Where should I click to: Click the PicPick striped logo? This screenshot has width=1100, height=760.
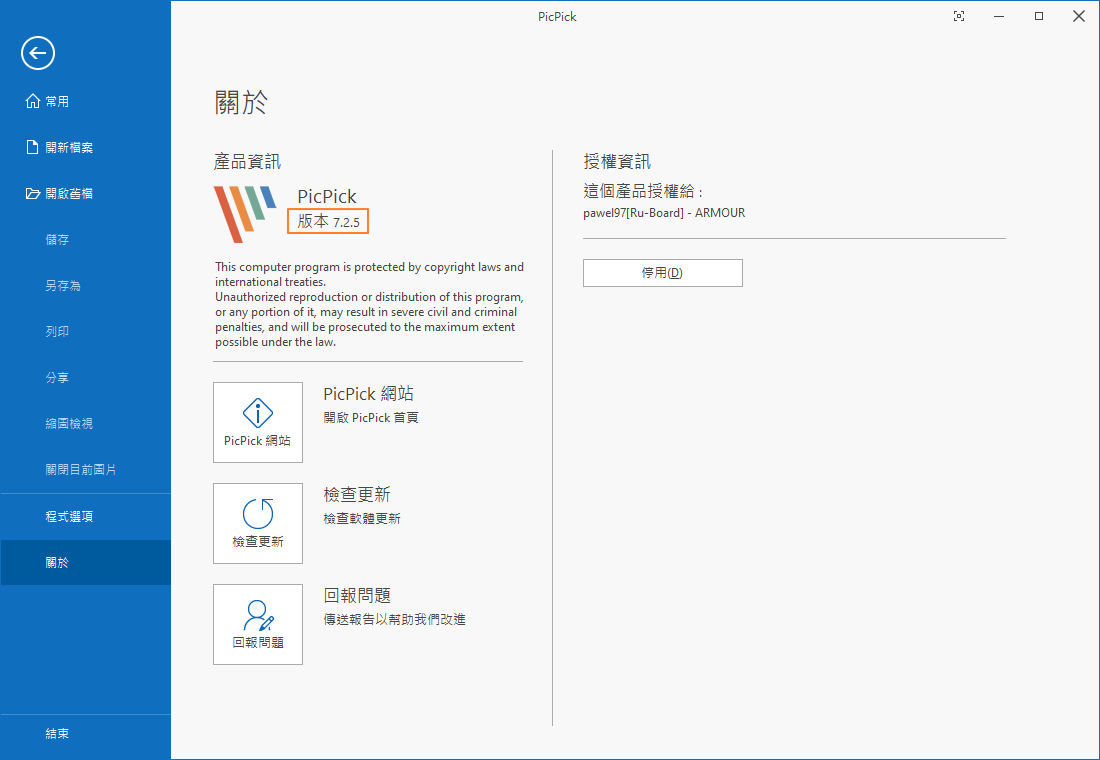tap(245, 214)
